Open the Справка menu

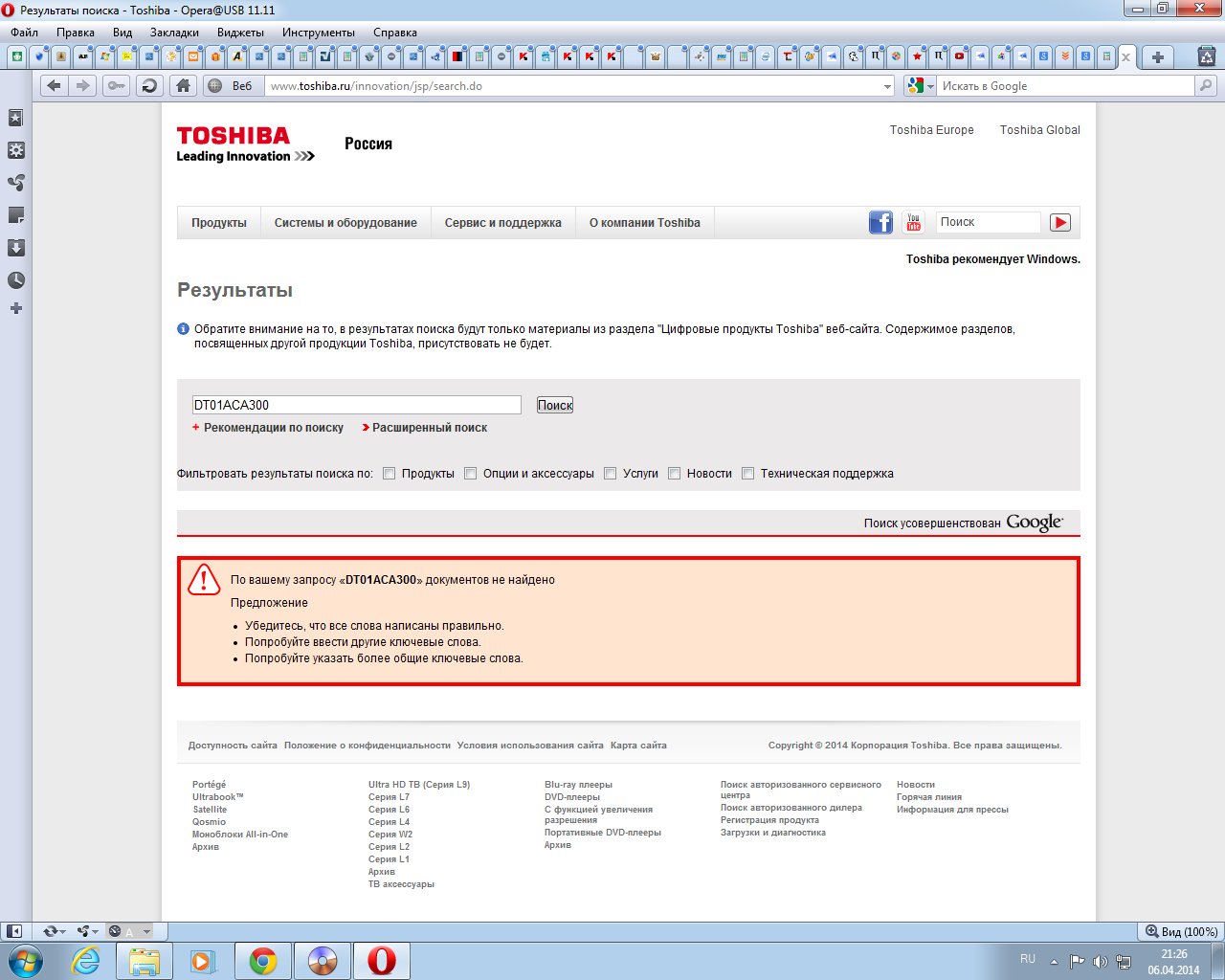(395, 33)
